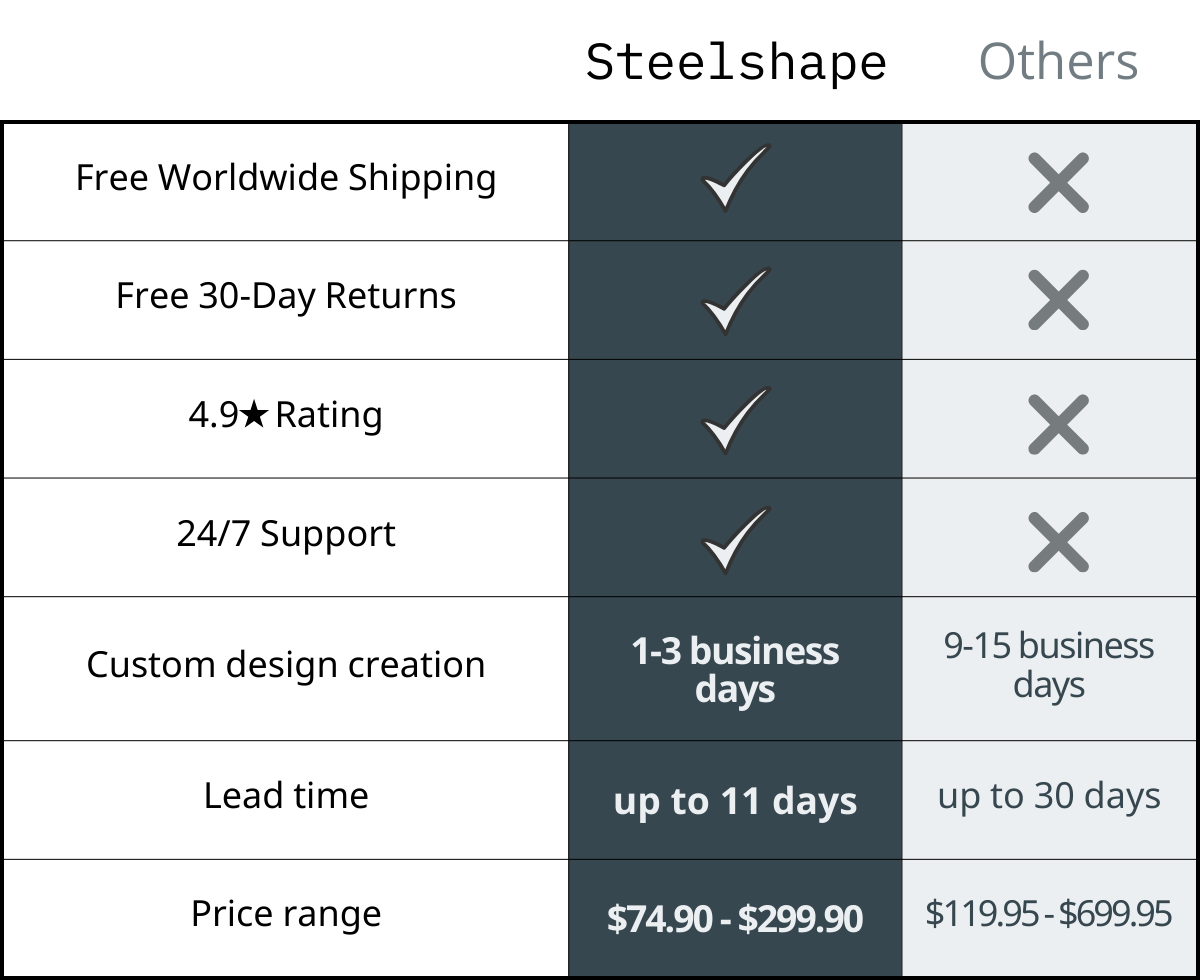Click the 24/7 Support row label
Viewport: 1200px width, 980px height.
pos(286,533)
